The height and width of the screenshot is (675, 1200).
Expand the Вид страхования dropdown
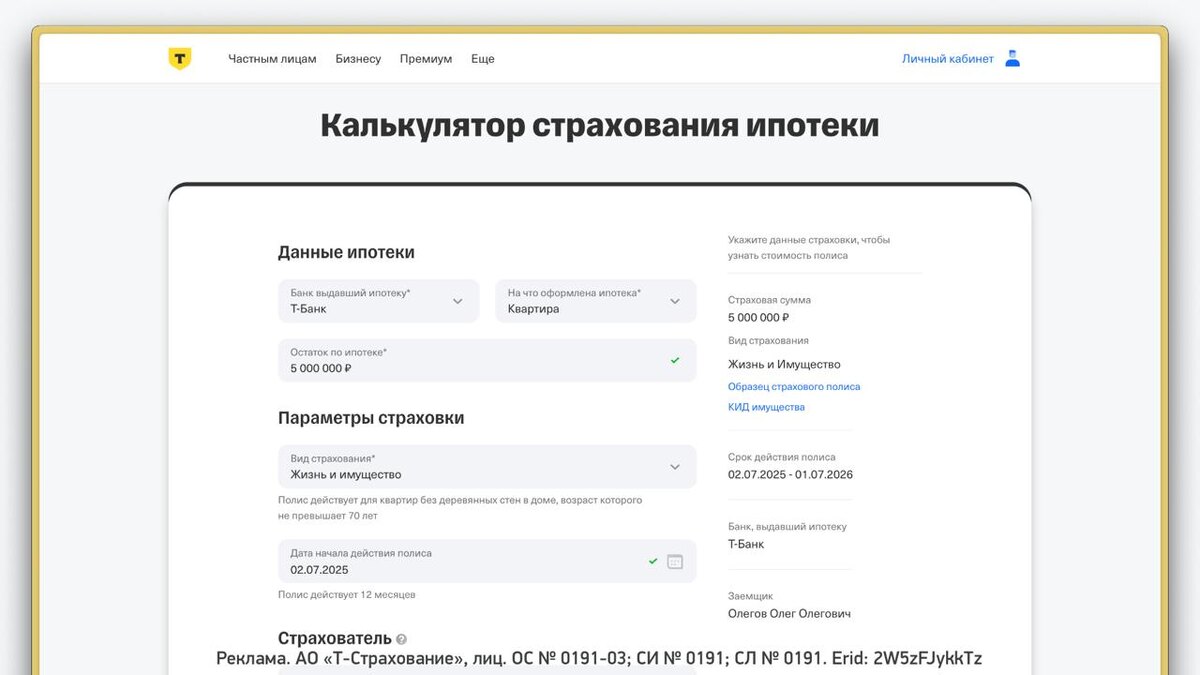coord(487,467)
